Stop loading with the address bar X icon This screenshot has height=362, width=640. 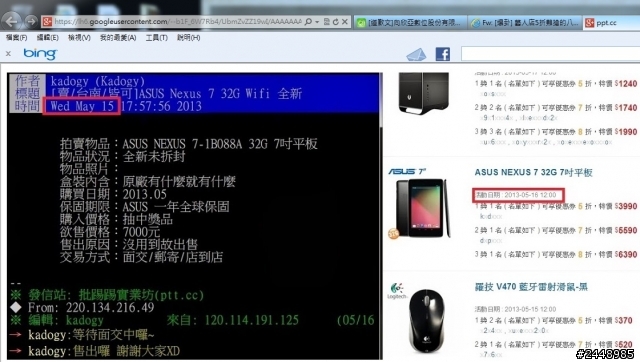click(x=345, y=22)
